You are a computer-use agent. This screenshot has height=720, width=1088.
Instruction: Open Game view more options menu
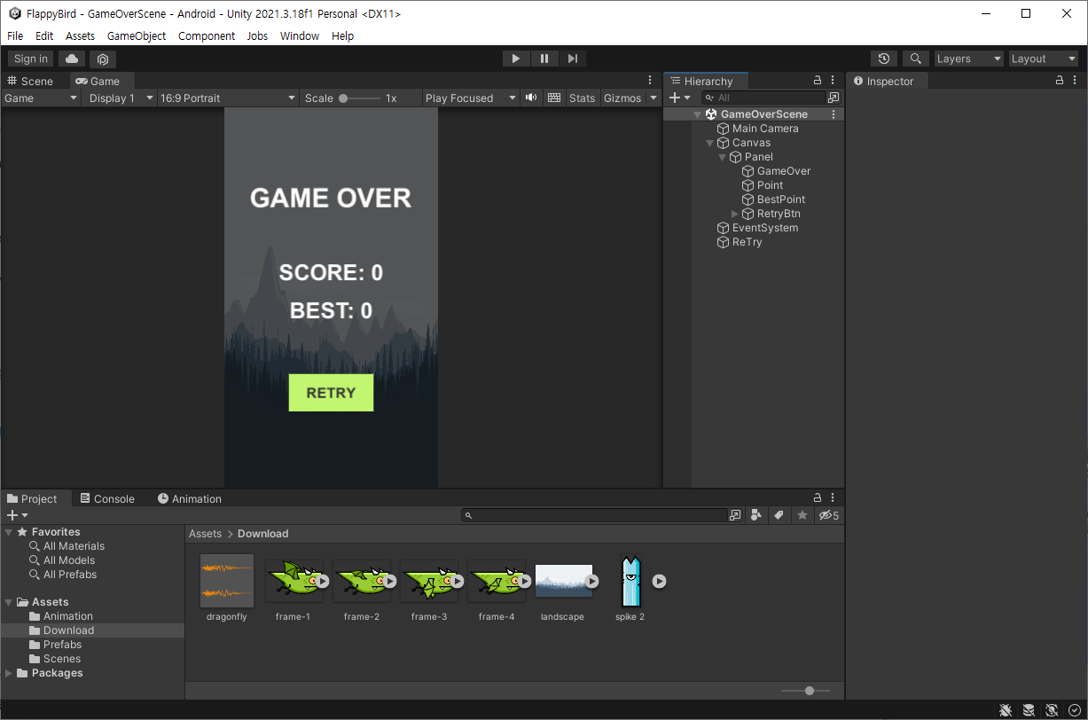tap(649, 80)
